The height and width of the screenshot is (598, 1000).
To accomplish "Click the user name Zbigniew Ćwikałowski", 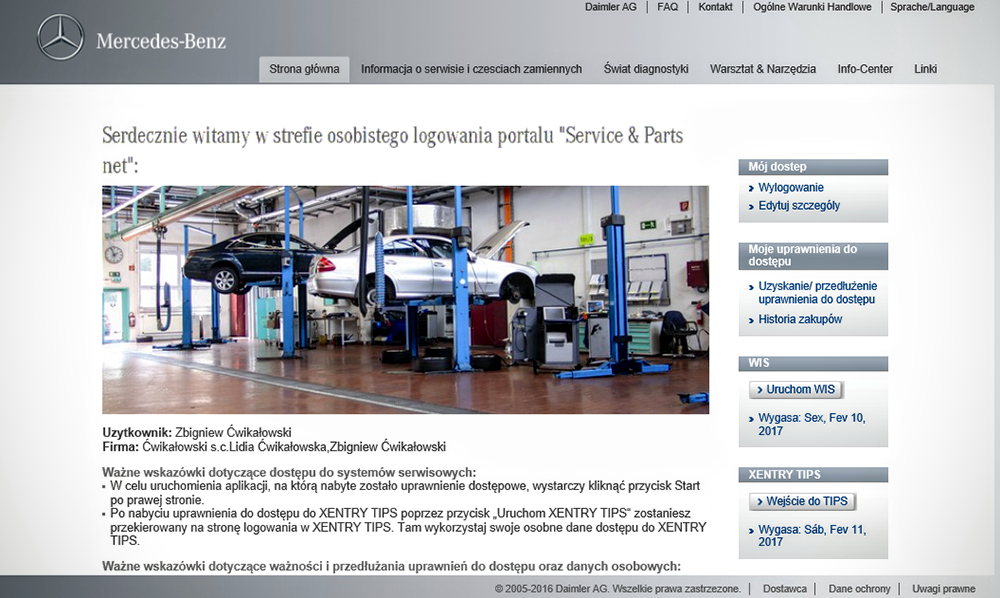I will coord(233,433).
